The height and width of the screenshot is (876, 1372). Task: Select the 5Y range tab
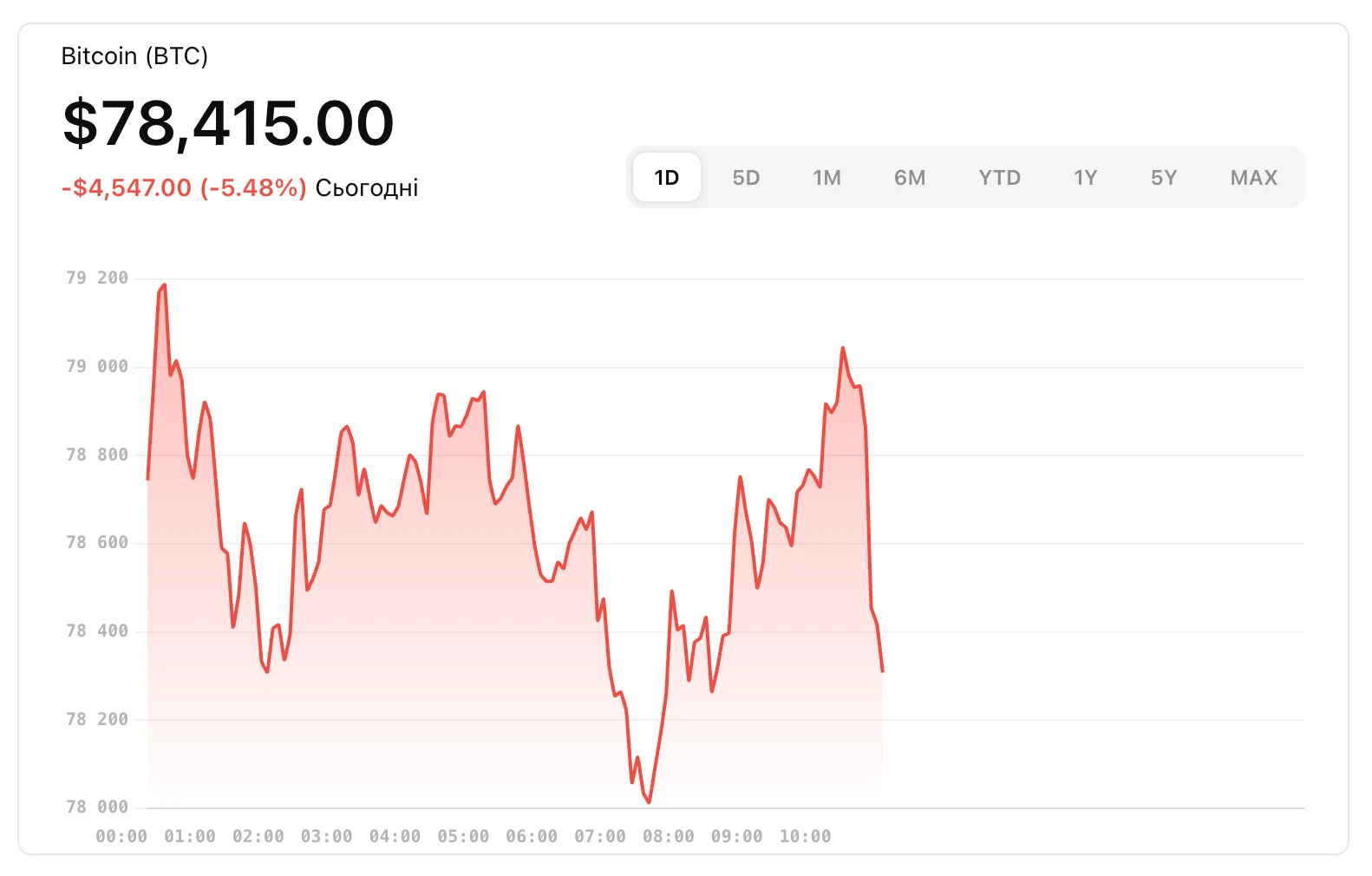(1164, 178)
